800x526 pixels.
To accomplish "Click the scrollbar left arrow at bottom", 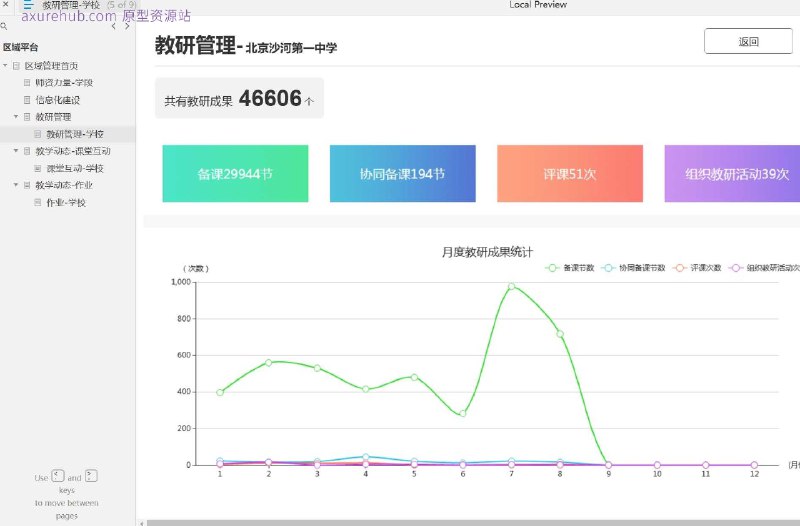I will click(x=142, y=523).
